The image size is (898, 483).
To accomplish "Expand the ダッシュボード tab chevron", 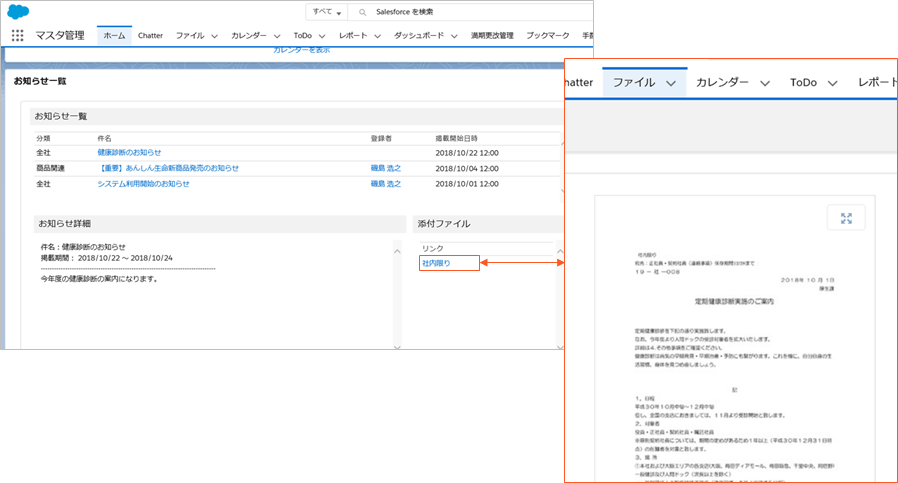I will (x=454, y=36).
